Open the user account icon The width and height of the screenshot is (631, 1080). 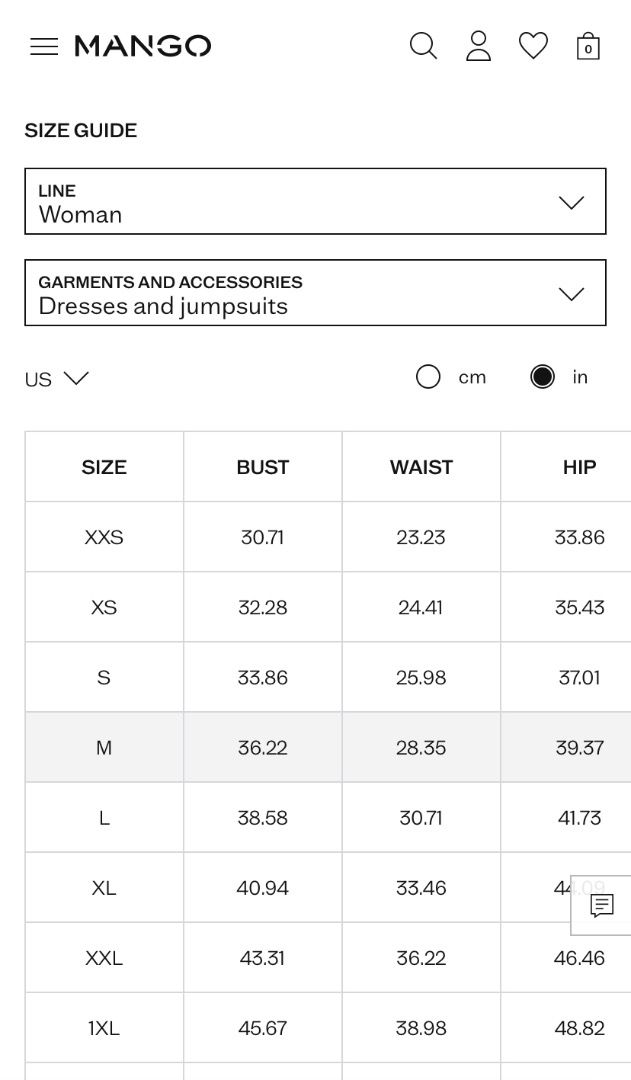[x=478, y=46]
